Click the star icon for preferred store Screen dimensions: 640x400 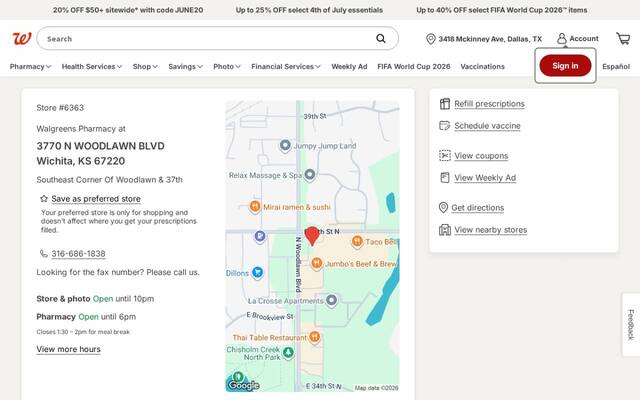tap(44, 199)
